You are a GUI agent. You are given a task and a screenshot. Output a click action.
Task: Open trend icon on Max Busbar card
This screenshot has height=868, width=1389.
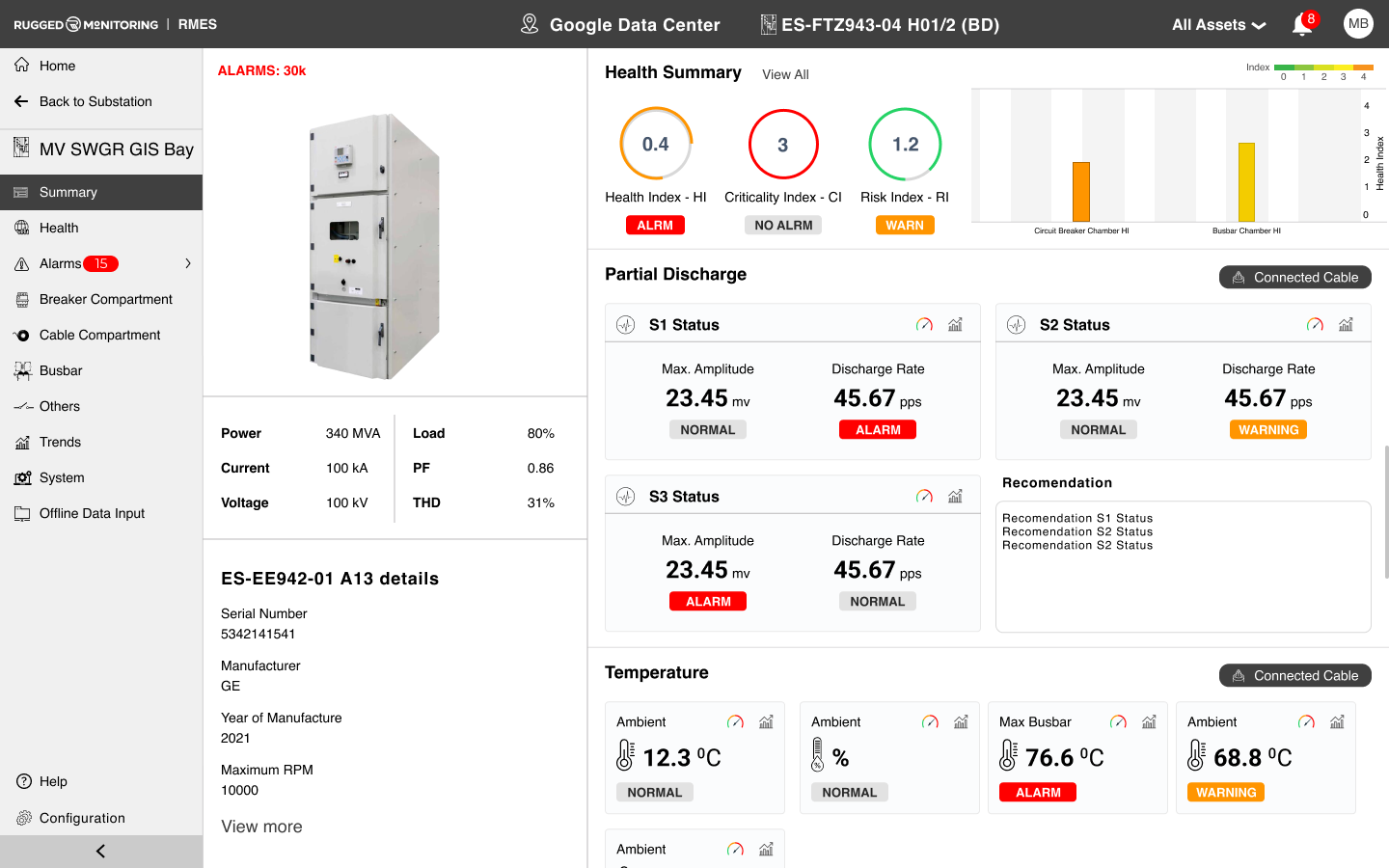[x=1149, y=721]
